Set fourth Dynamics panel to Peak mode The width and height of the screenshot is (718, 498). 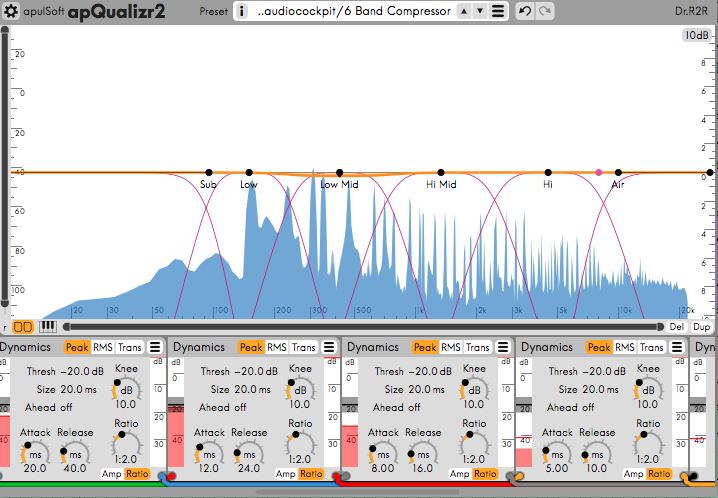[599, 347]
